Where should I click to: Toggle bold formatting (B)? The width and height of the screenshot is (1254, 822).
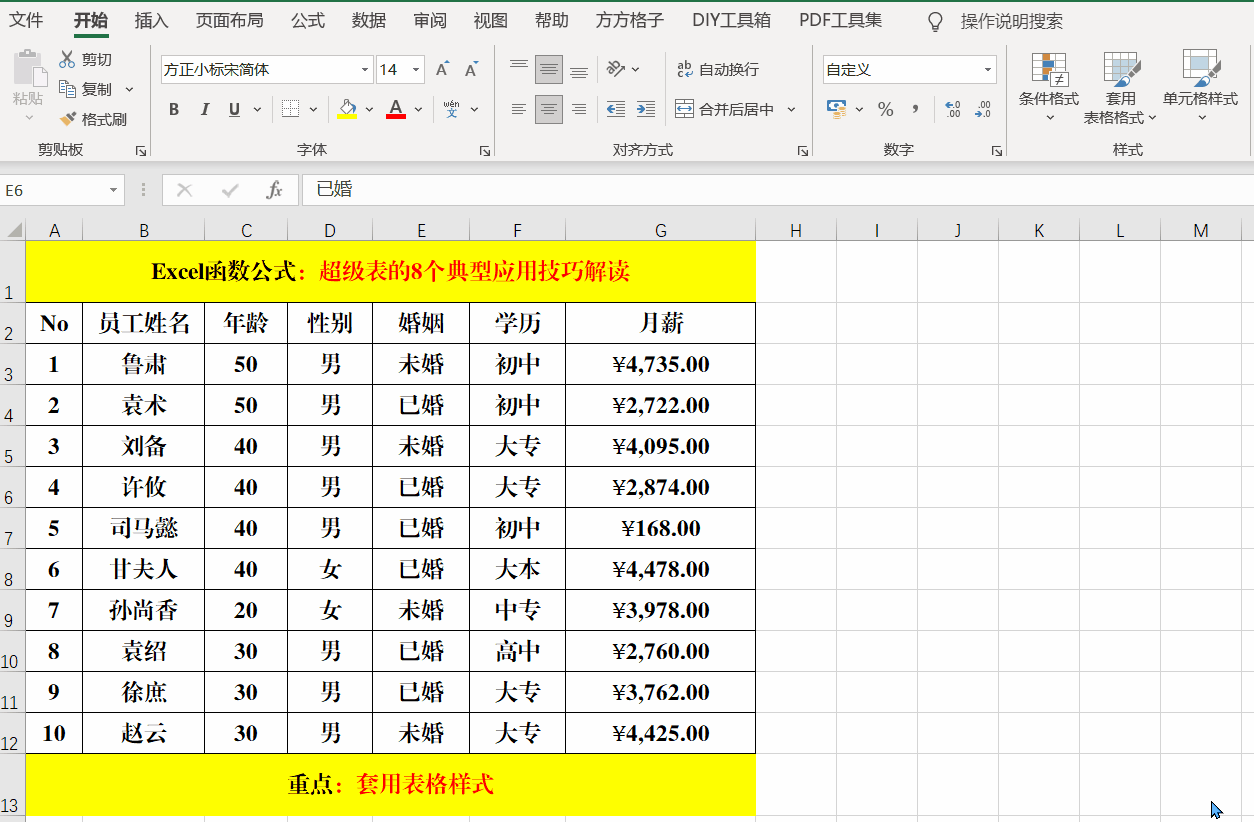174,109
